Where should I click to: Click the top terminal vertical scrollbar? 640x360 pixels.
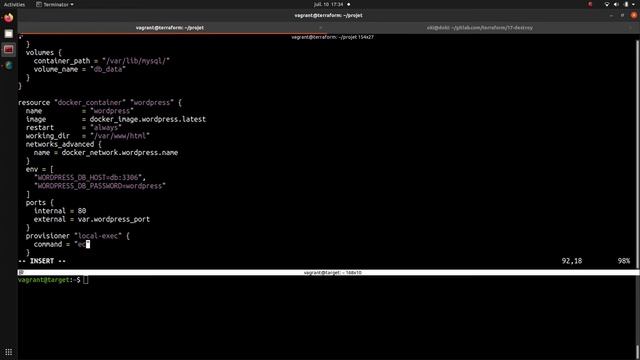click(x=638, y=153)
